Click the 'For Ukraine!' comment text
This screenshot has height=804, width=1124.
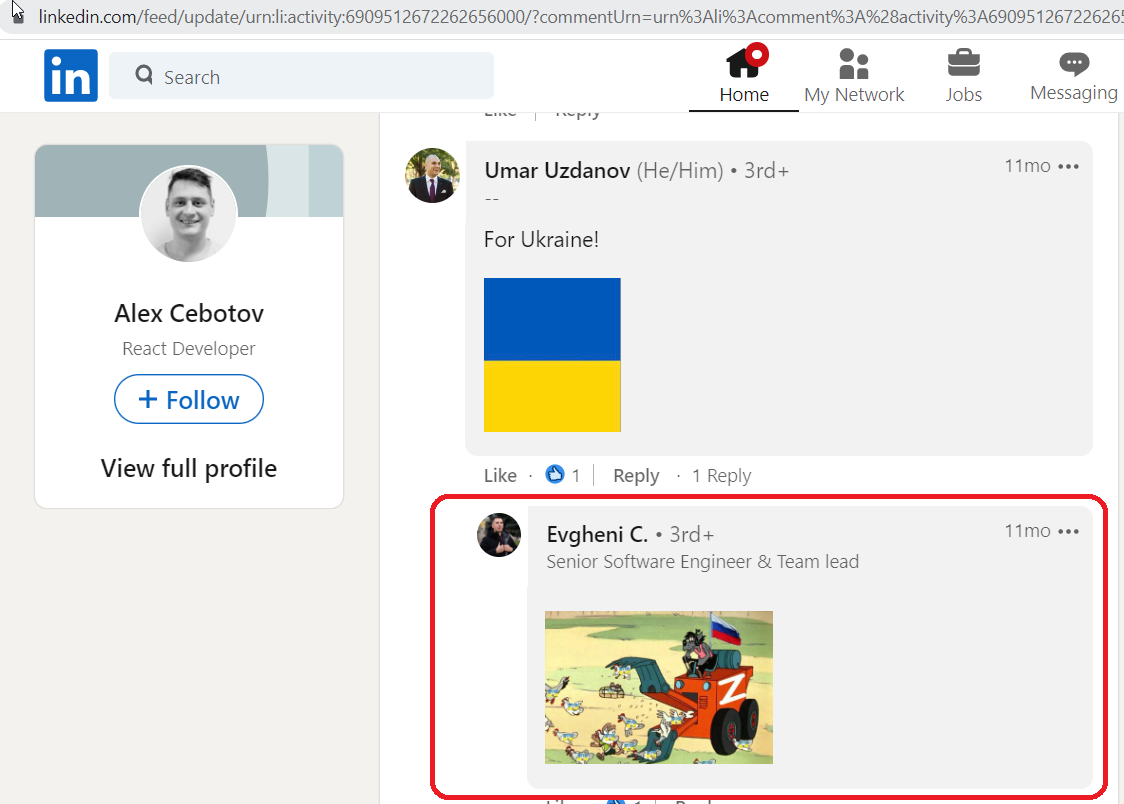pos(541,239)
